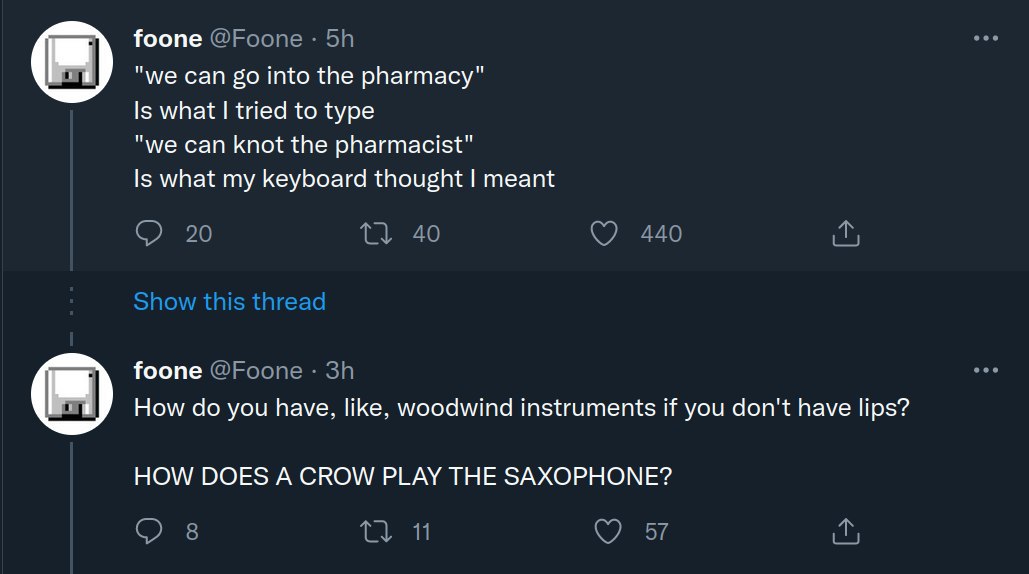Viewport: 1029px width, 574px height.
Task: Open more options on the saxophone tweet
Action: (x=985, y=370)
